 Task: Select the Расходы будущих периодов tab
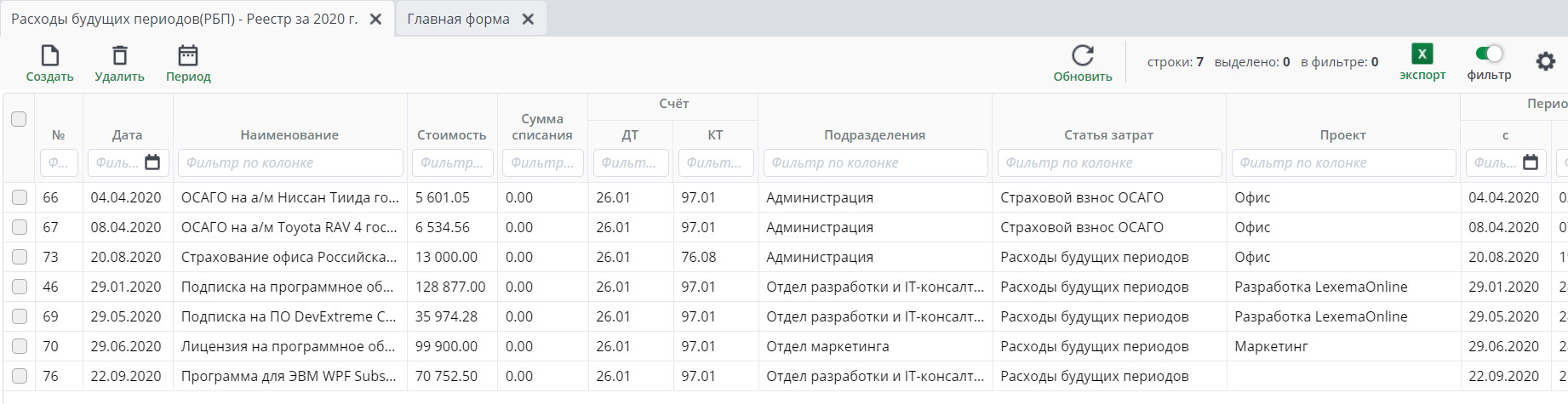point(184,19)
